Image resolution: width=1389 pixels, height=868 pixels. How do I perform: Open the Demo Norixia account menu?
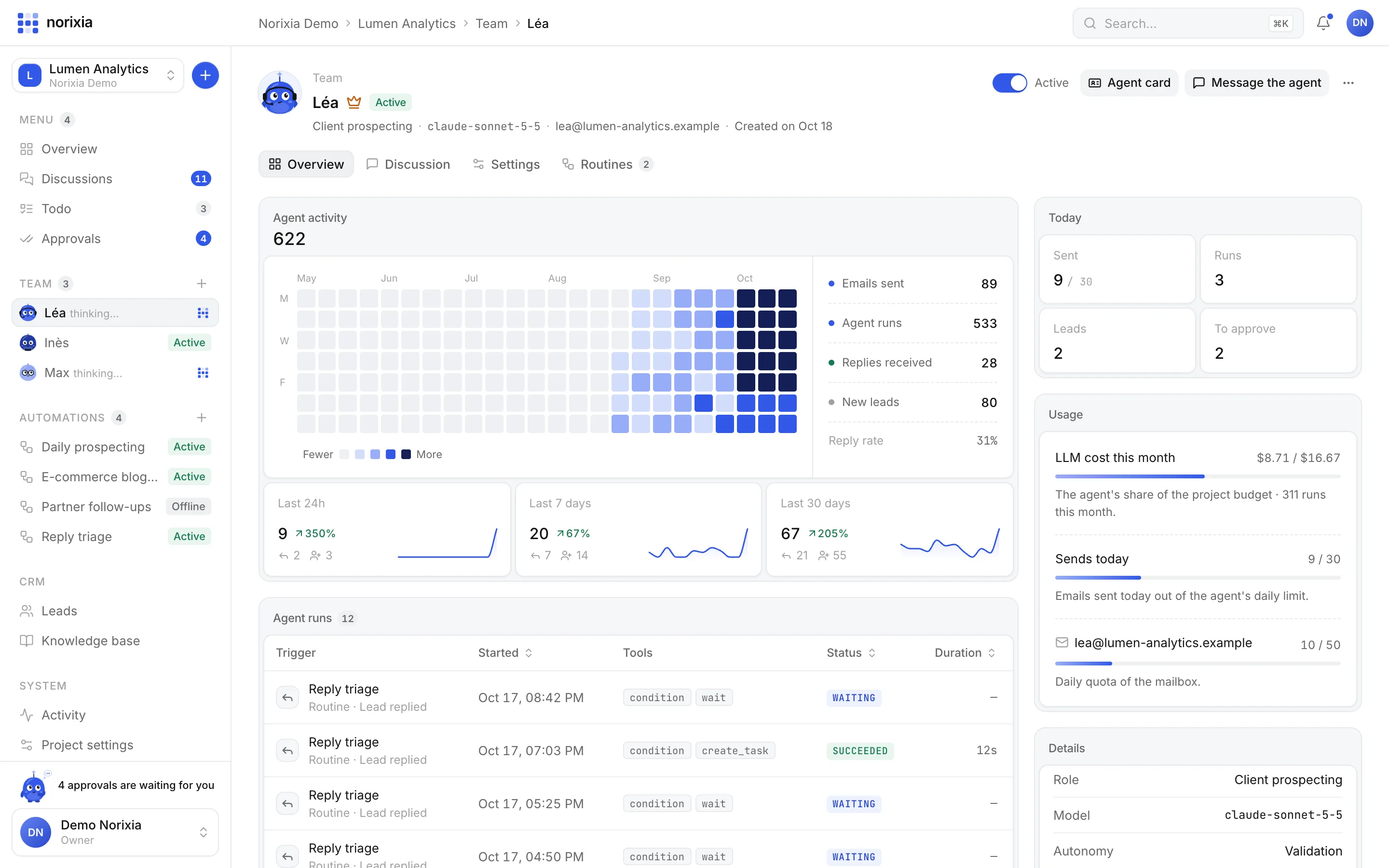coord(115,832)
